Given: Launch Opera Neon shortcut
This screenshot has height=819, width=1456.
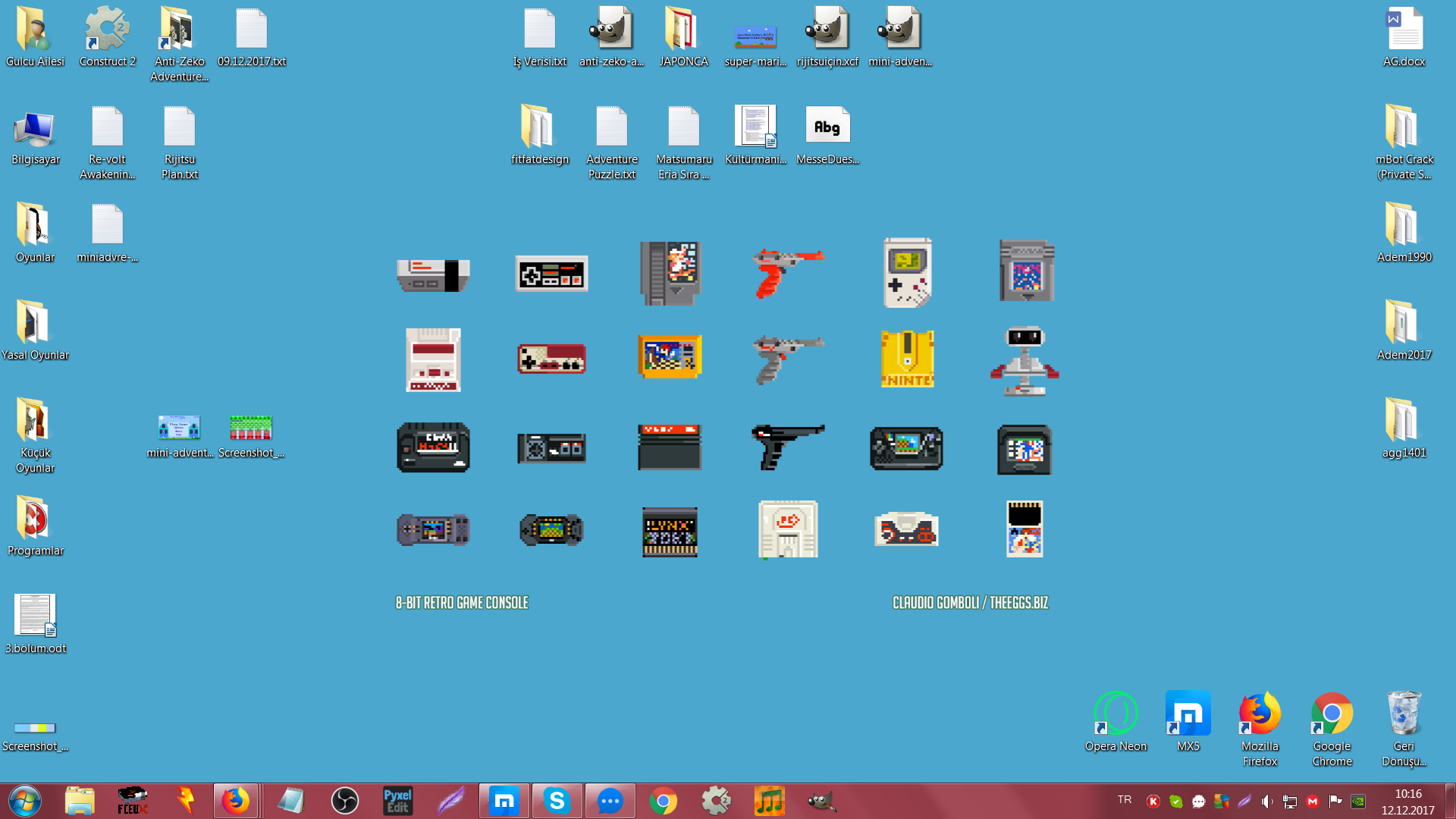Looking at the screenshot, I should [x=1116, y=723].
